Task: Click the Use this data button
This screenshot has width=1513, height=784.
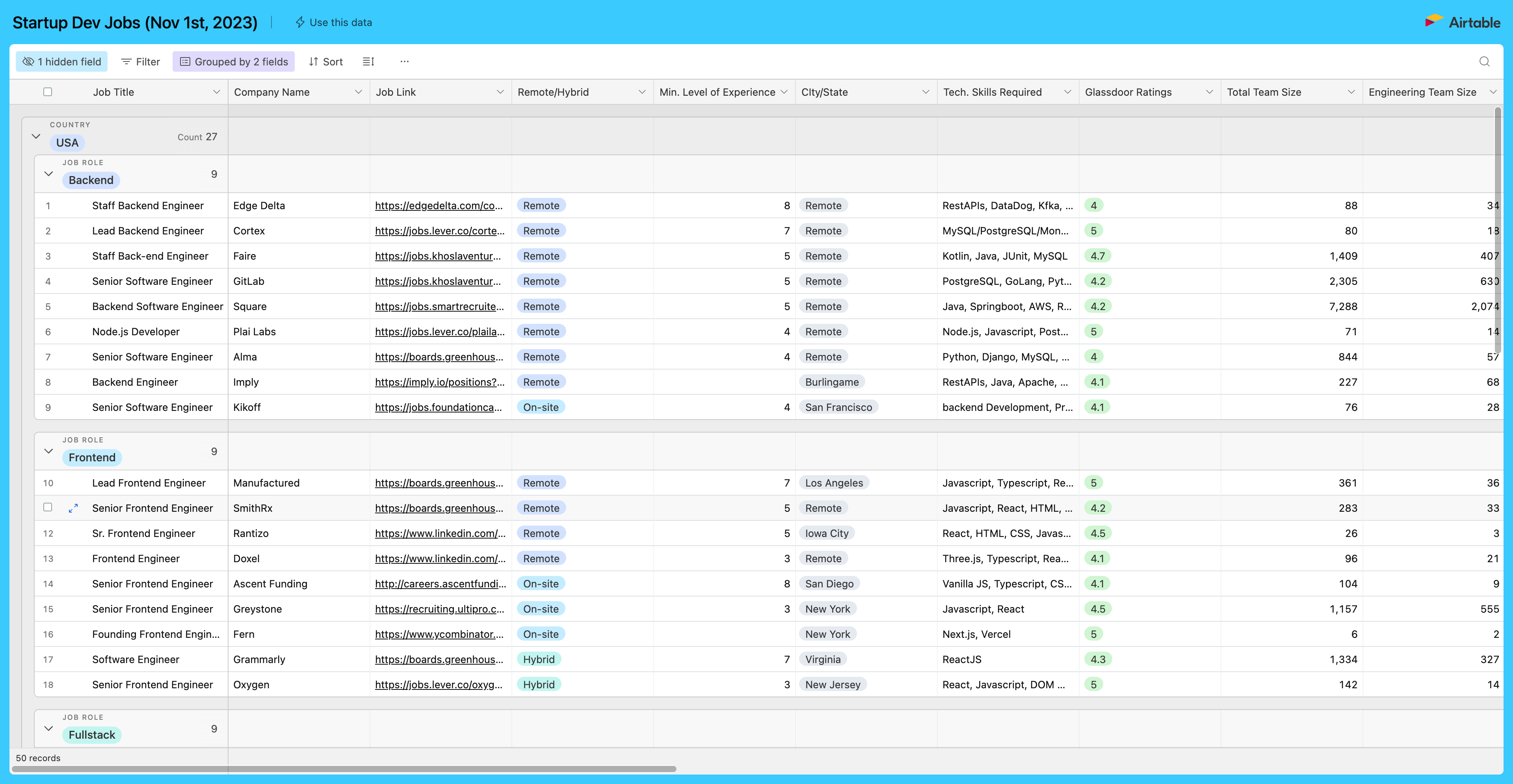Action: coord(333,22)
